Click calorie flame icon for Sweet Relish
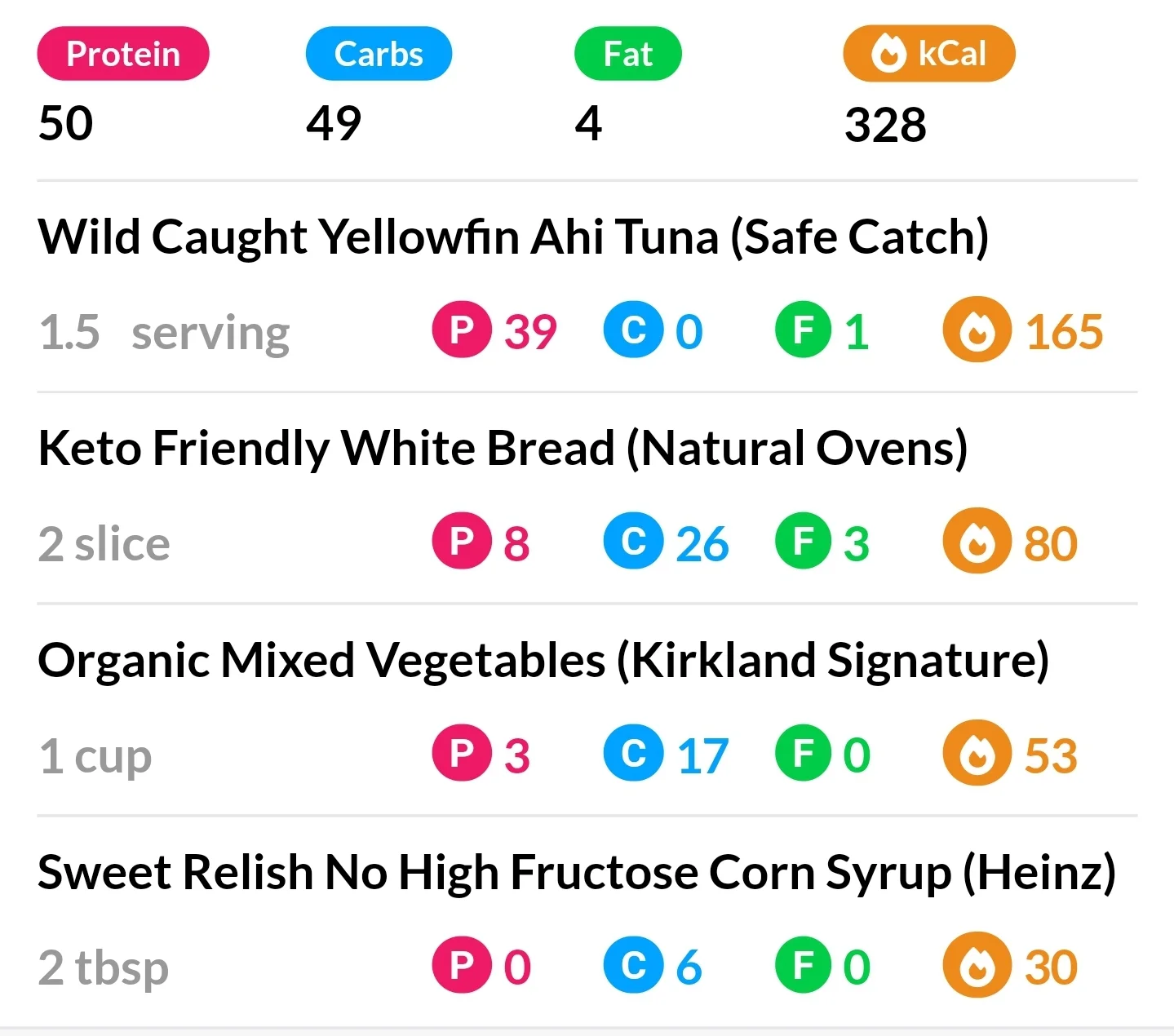This screenshot has height=1036, width=1174. 977,965
